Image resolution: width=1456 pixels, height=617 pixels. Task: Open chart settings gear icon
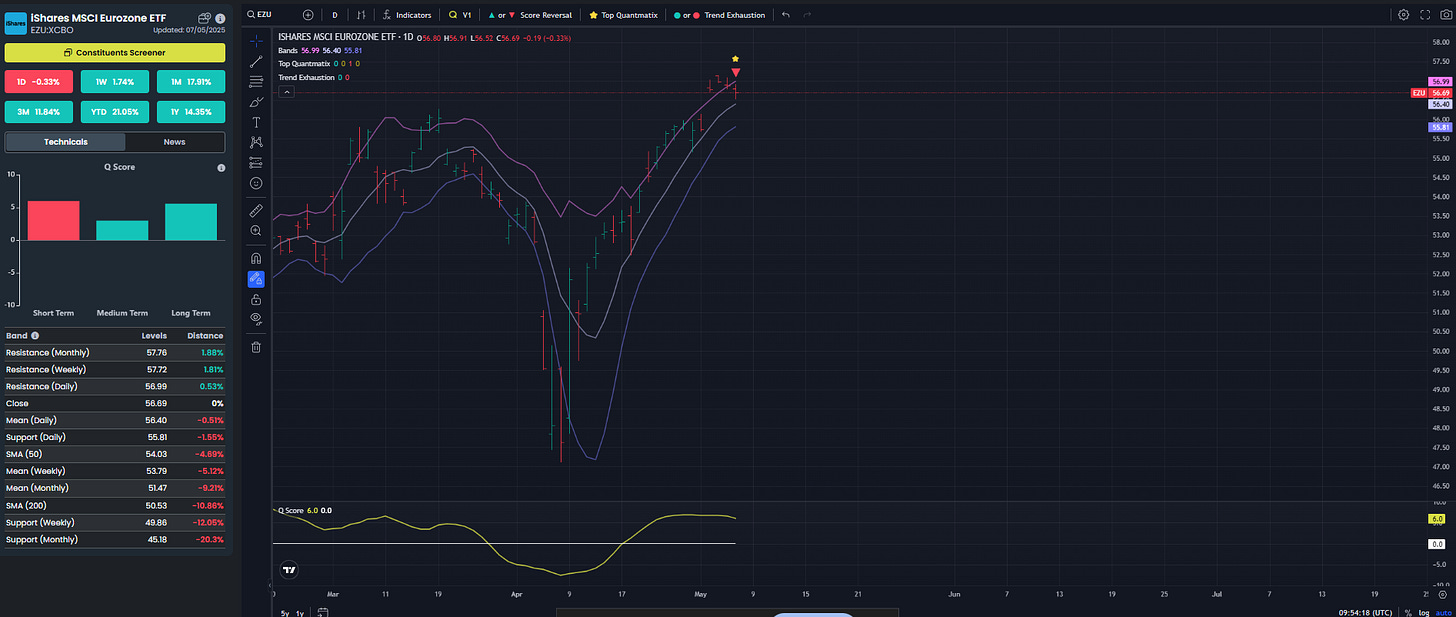click(1404, 15)
